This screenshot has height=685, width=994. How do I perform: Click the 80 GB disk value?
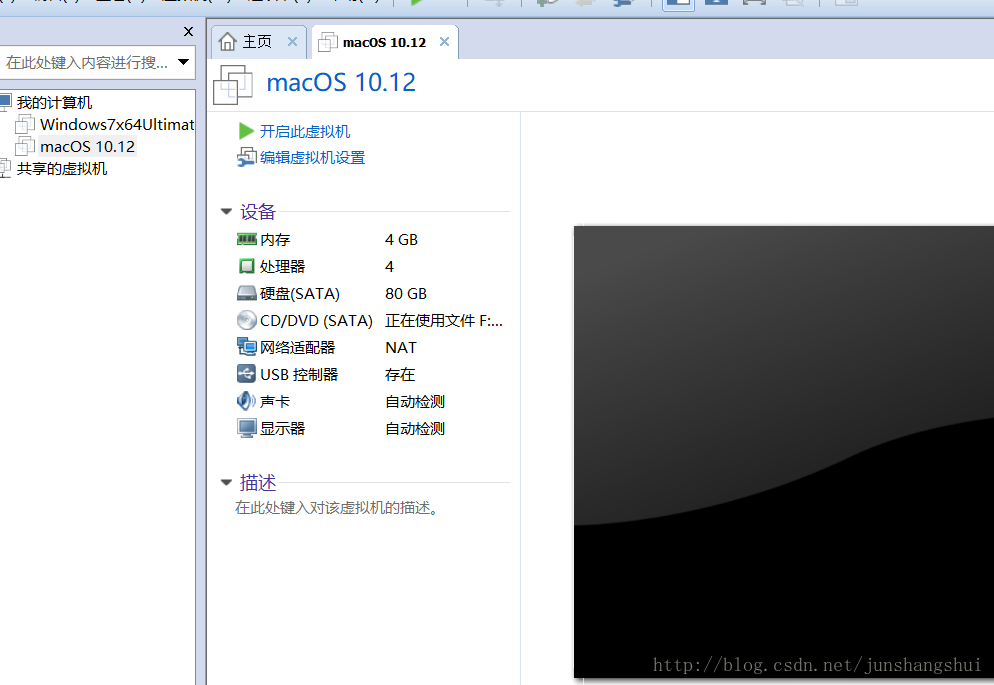(406, 293)
